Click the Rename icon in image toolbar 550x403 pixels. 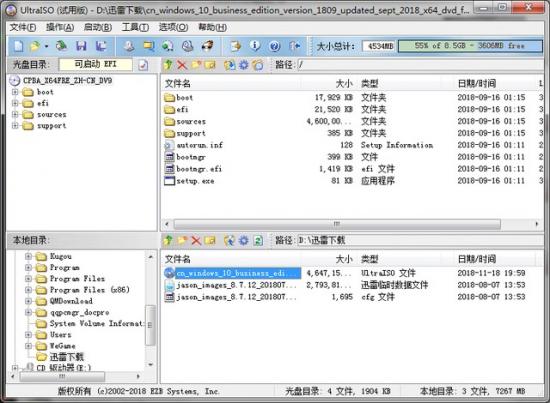click(210, 65)
